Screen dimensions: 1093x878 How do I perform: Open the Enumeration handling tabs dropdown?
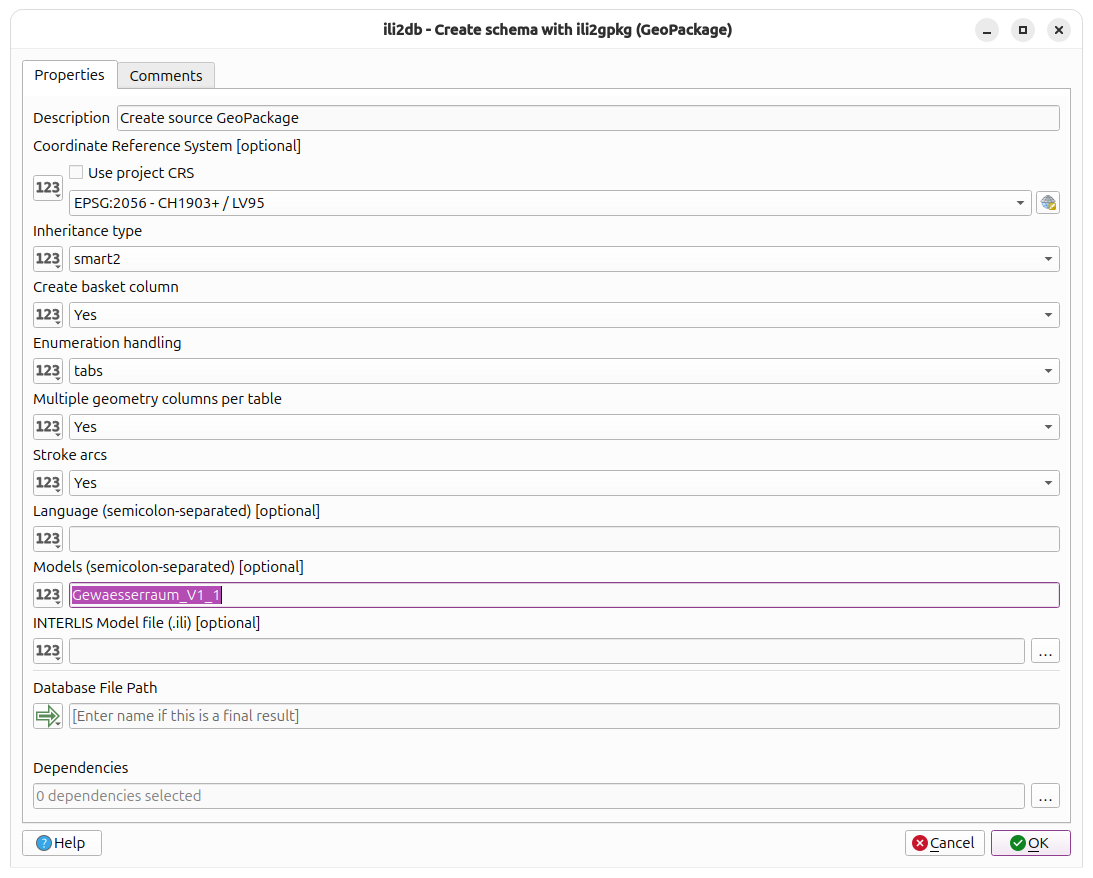pos(564,371)
